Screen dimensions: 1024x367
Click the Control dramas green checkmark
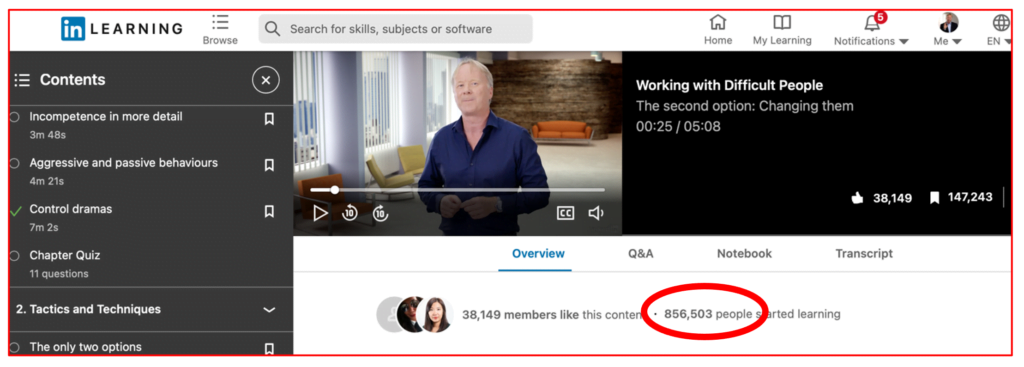pyautogui.click(x=16, y=210)
